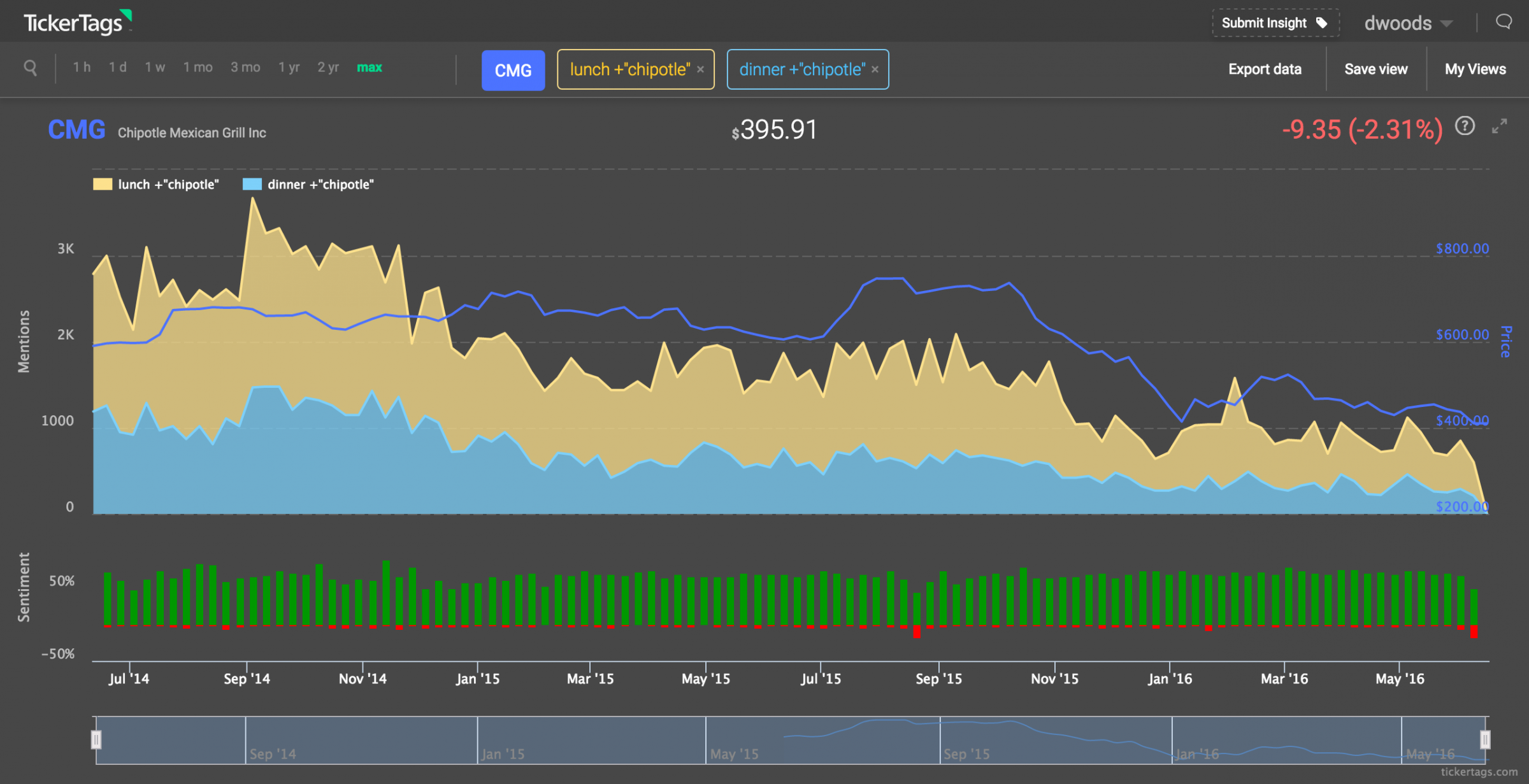Select the 1 w time range
The width and height of the screenshot is (1529, 784).
coord(155,68)
